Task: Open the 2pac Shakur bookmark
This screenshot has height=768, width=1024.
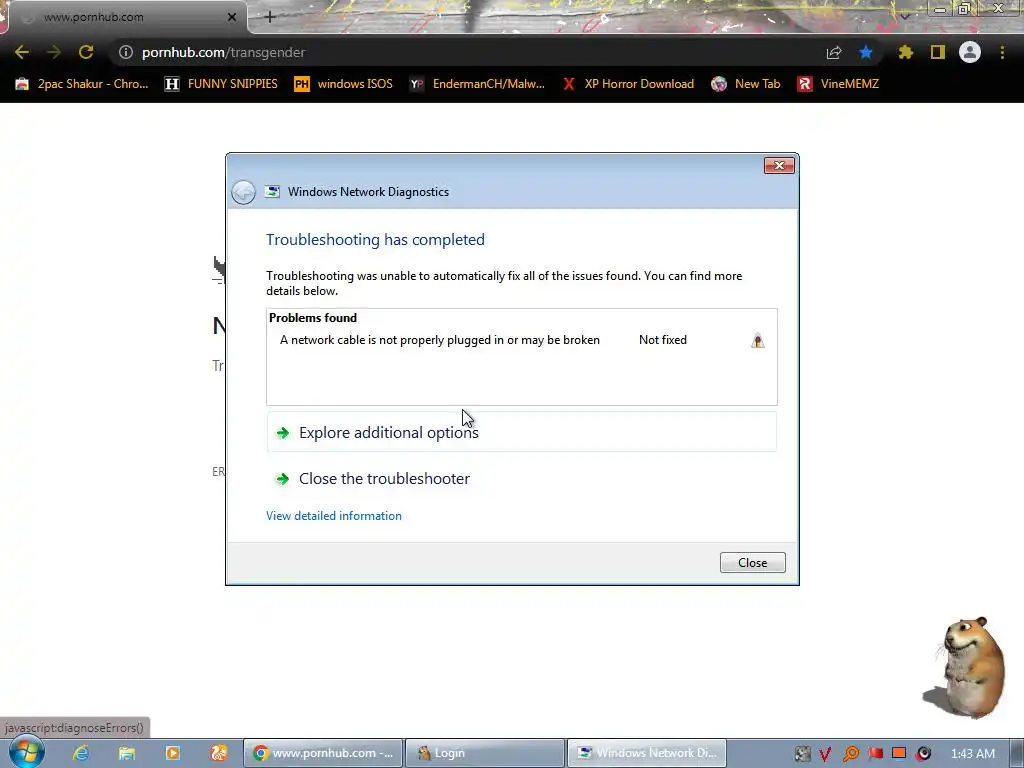Action: coord(82,84)
